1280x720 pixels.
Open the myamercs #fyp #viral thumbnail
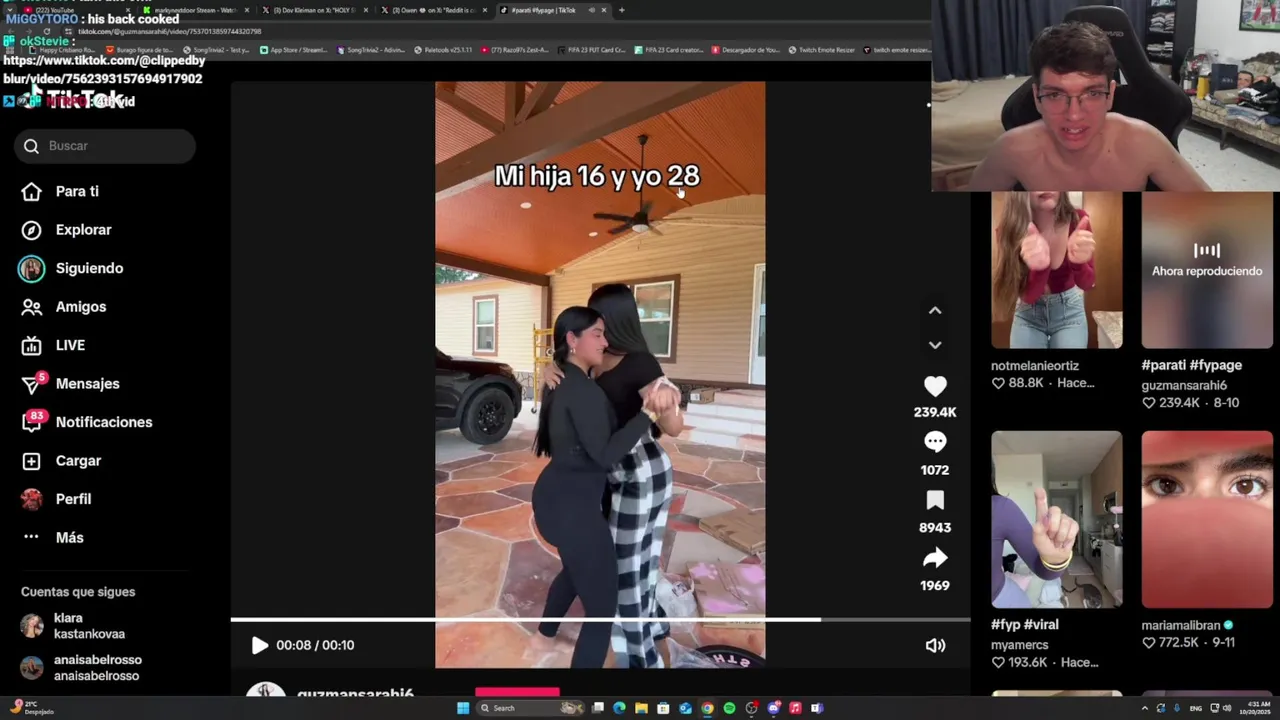click(1056, 519)
